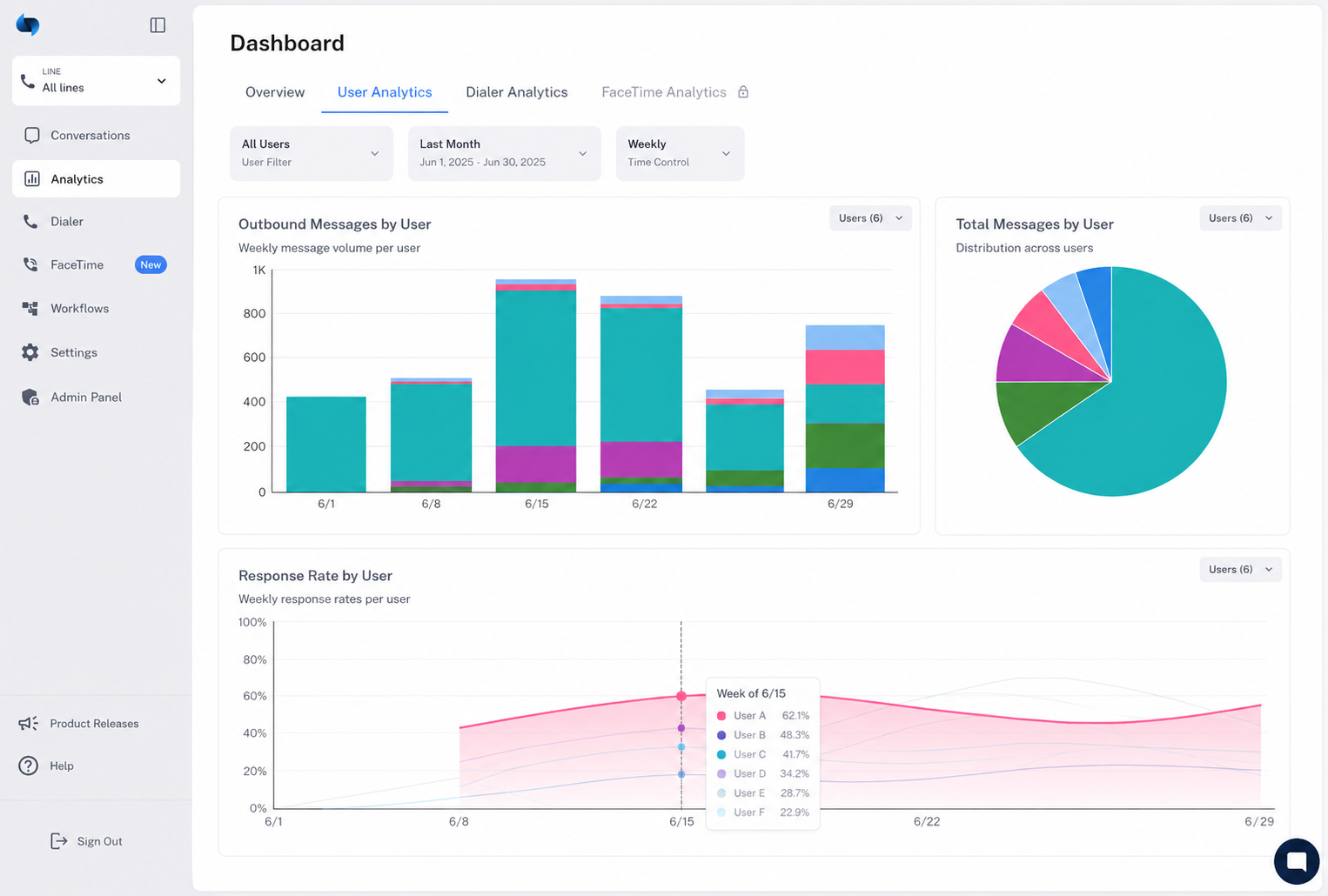
Task: Click the Settings gear icon
Action: point(30,352)
